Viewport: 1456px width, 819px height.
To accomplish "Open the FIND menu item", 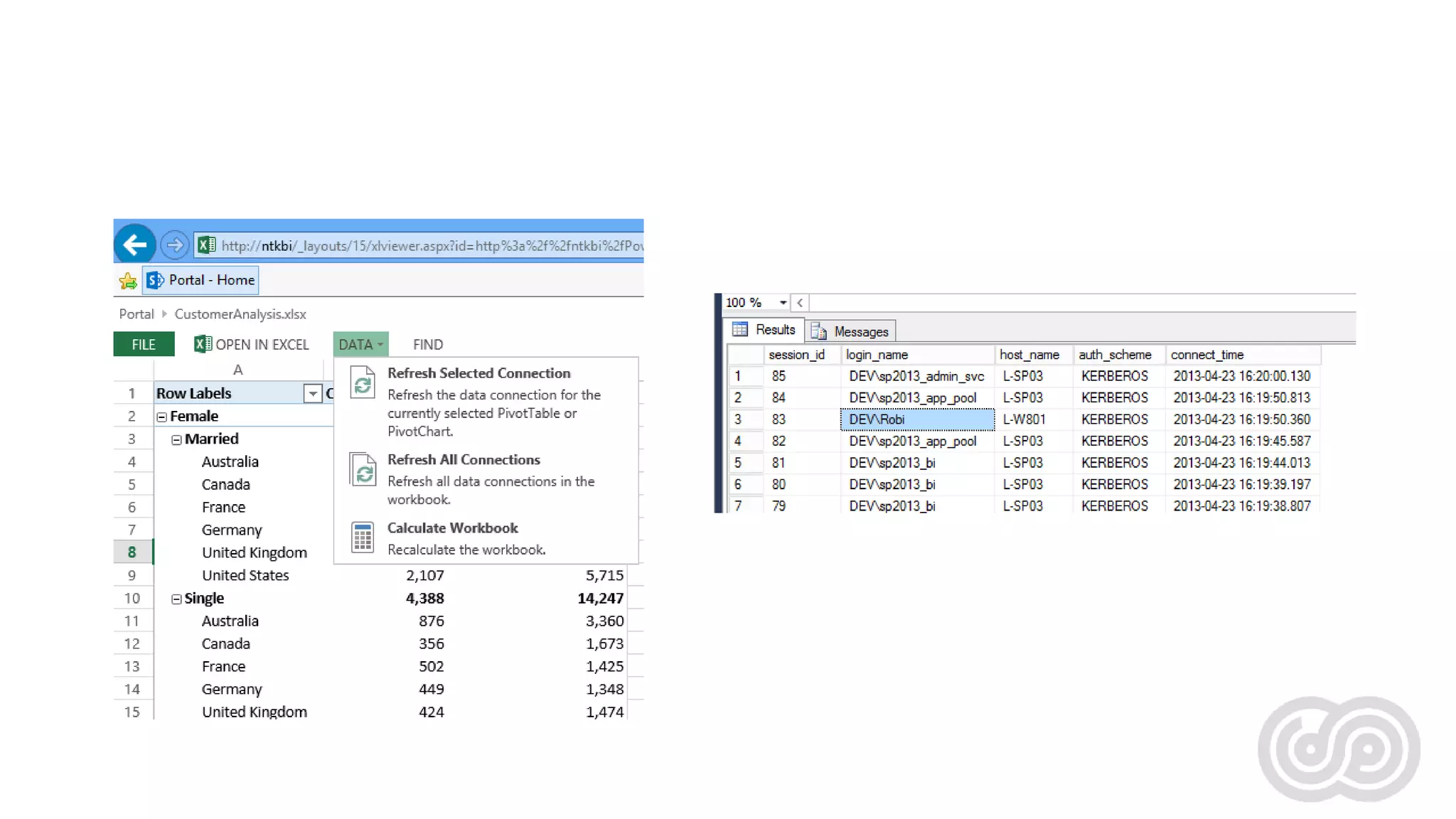I will 427,344.
